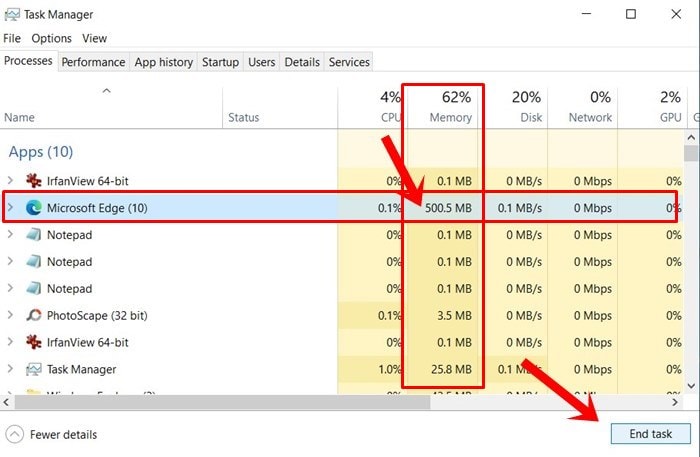Sort by the Status column header
This screenshot has width=700, height=457.
280,107
